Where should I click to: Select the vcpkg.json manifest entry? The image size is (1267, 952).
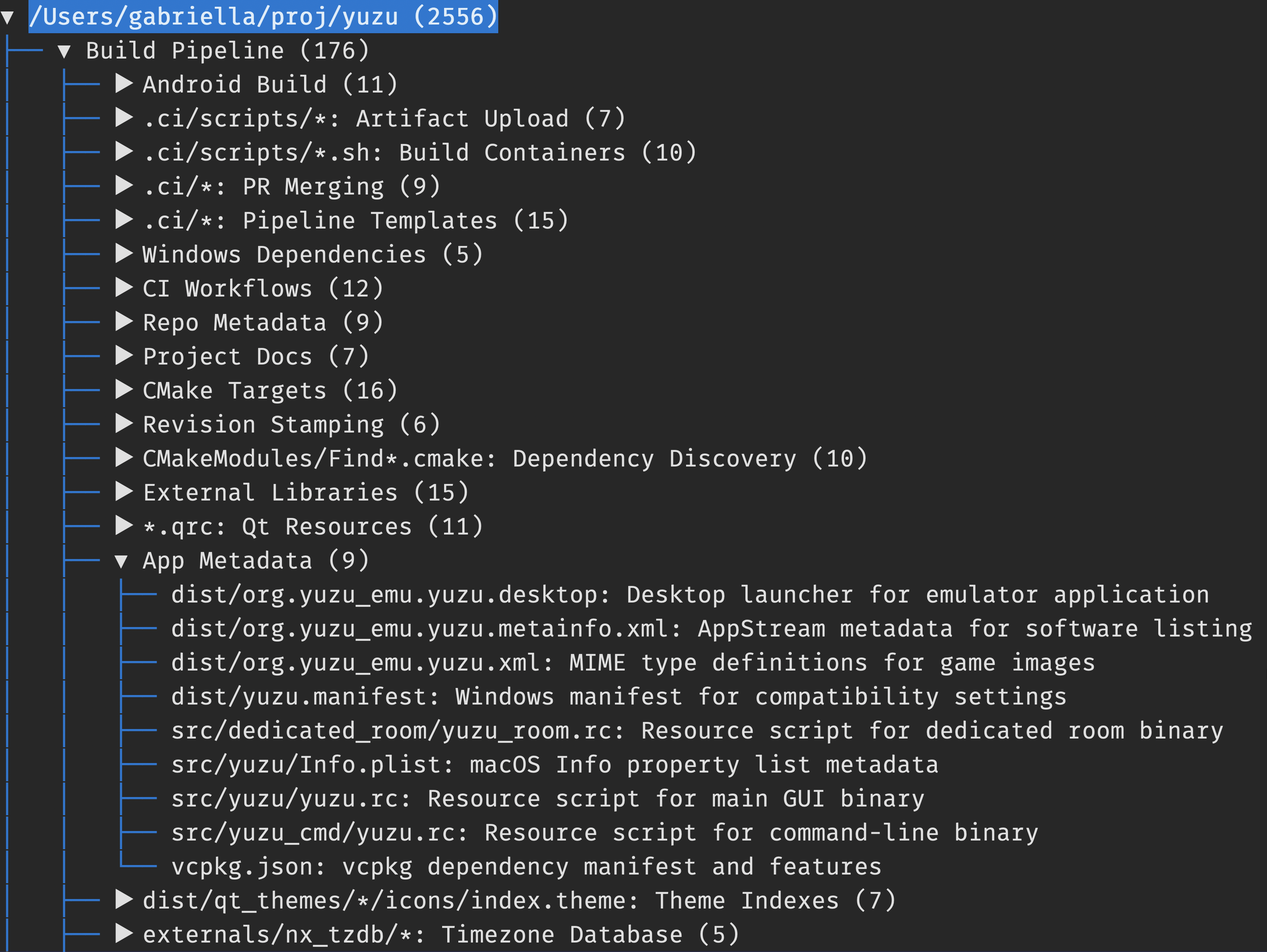pyautogui.click(x=526, y=867)
